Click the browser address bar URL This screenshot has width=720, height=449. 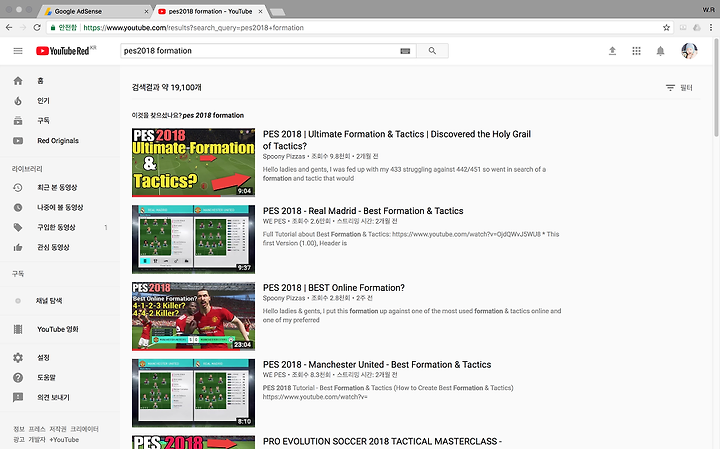tap(193, 28)
